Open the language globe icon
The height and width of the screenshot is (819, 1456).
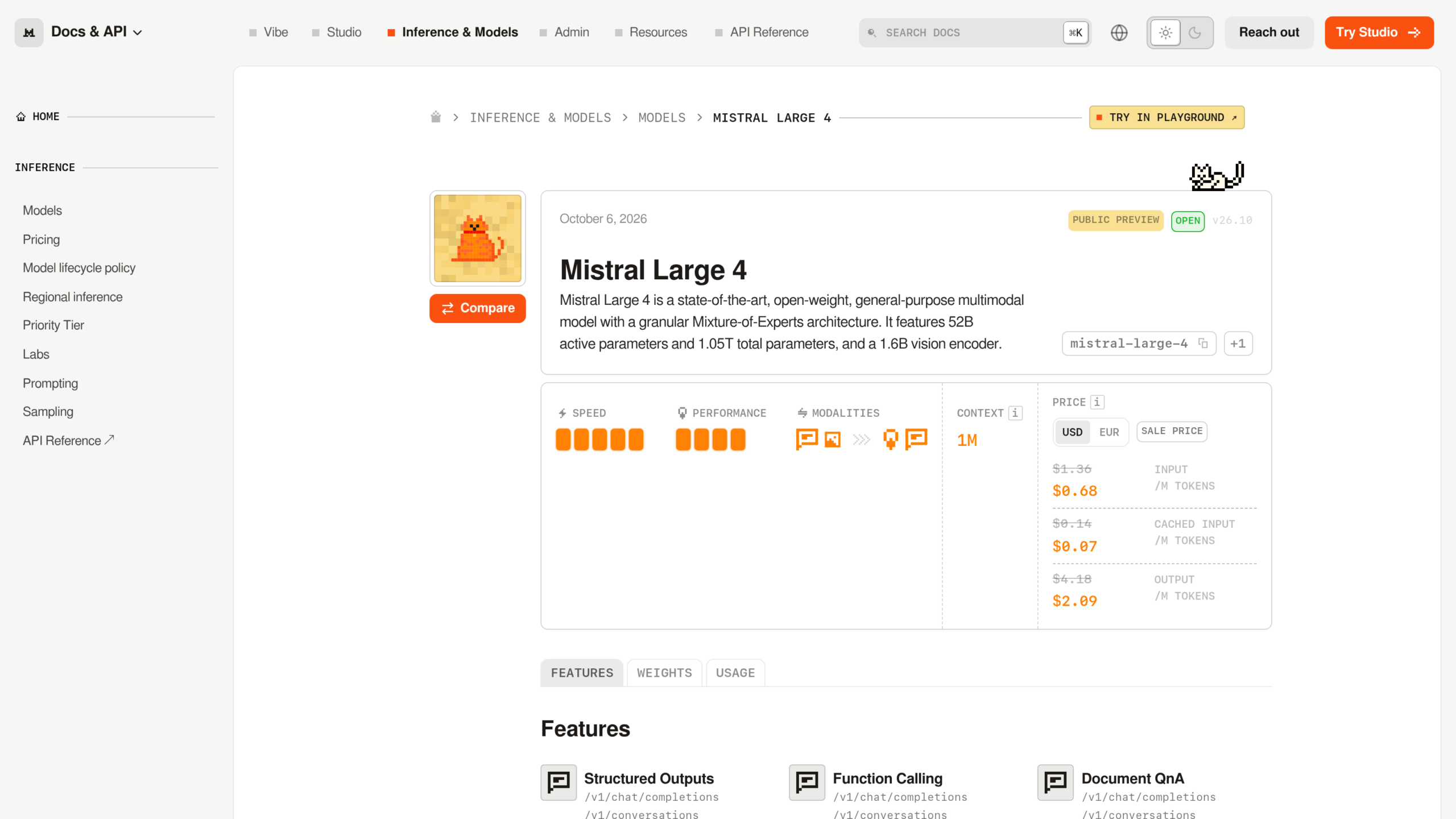[1119, 32]
